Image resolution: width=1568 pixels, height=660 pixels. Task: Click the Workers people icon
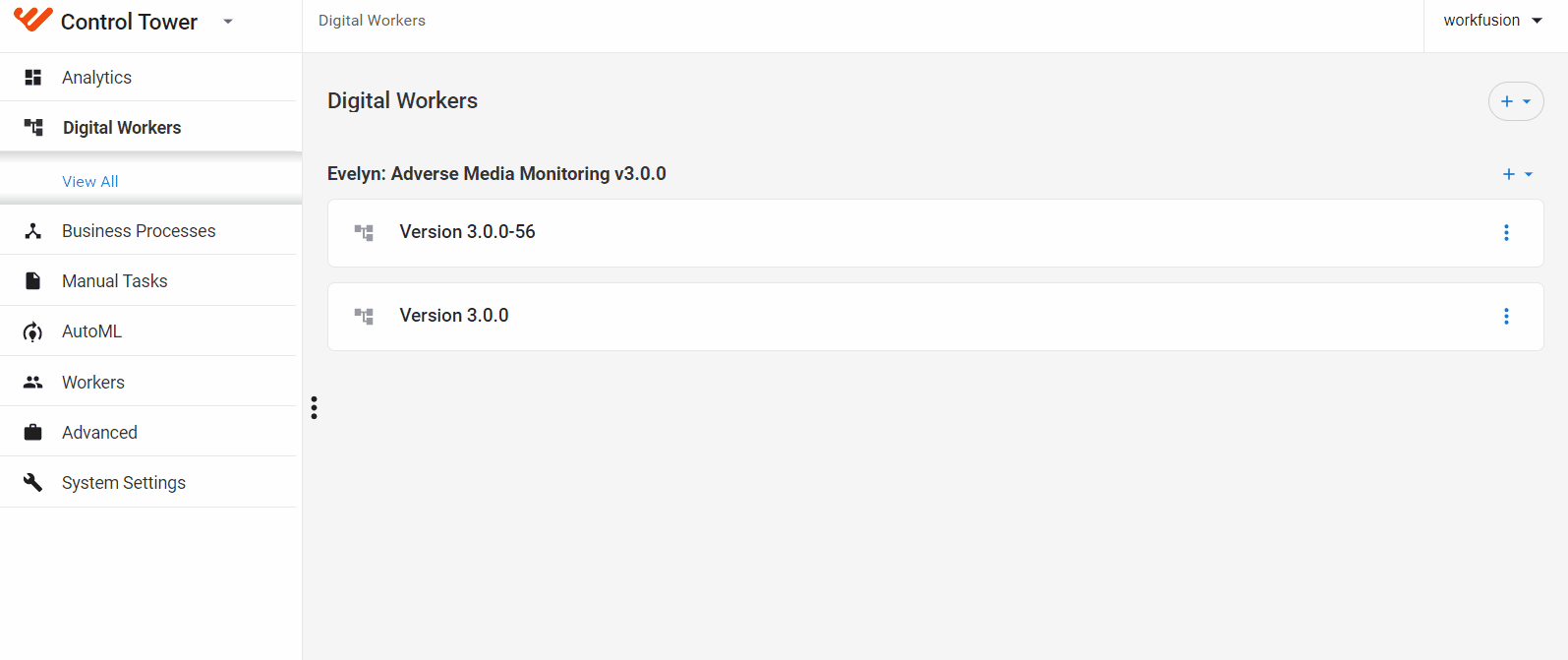click(x=32, y=382)
